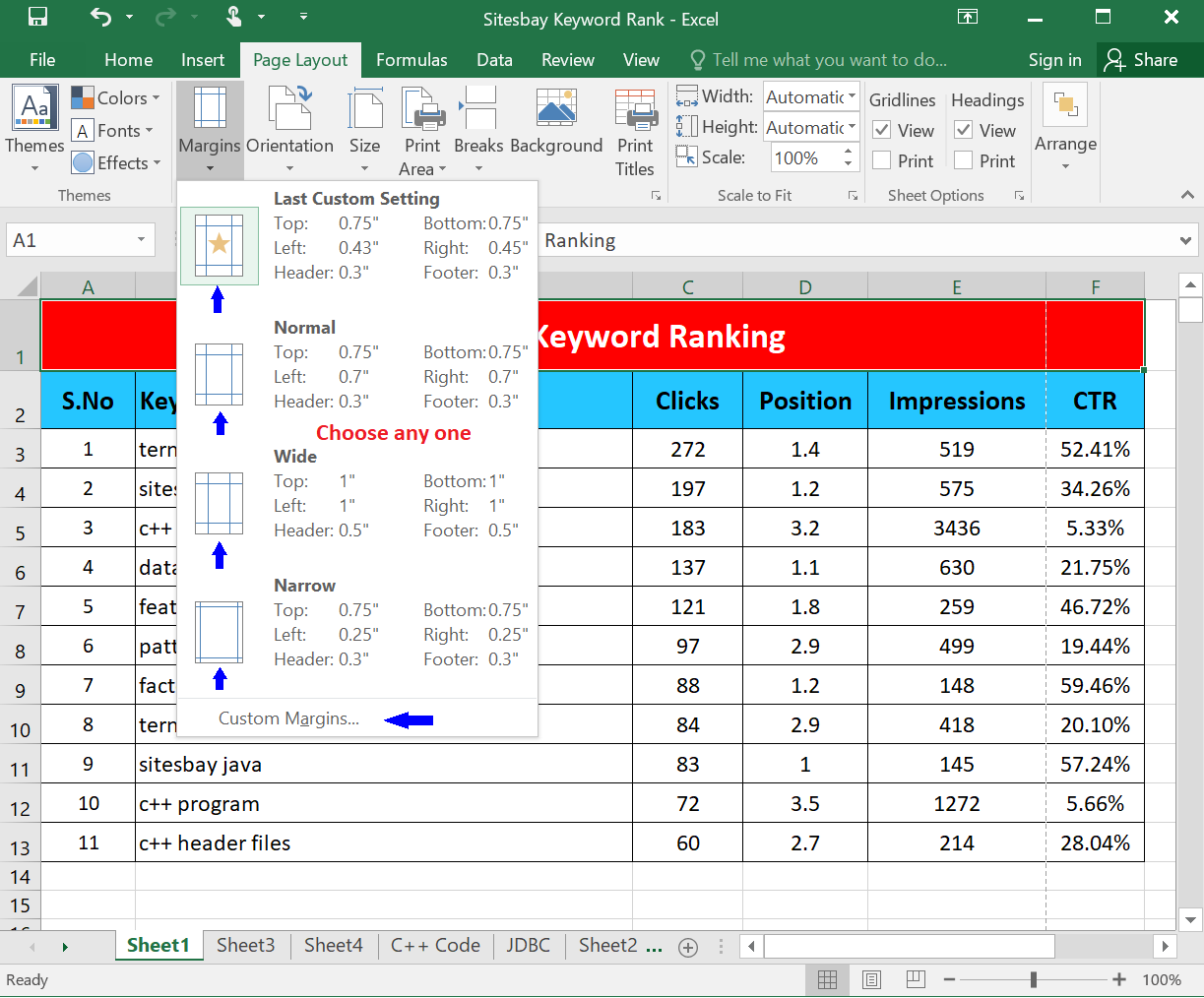Open Page Setup dialog launcher

click(x=656, y=196)
